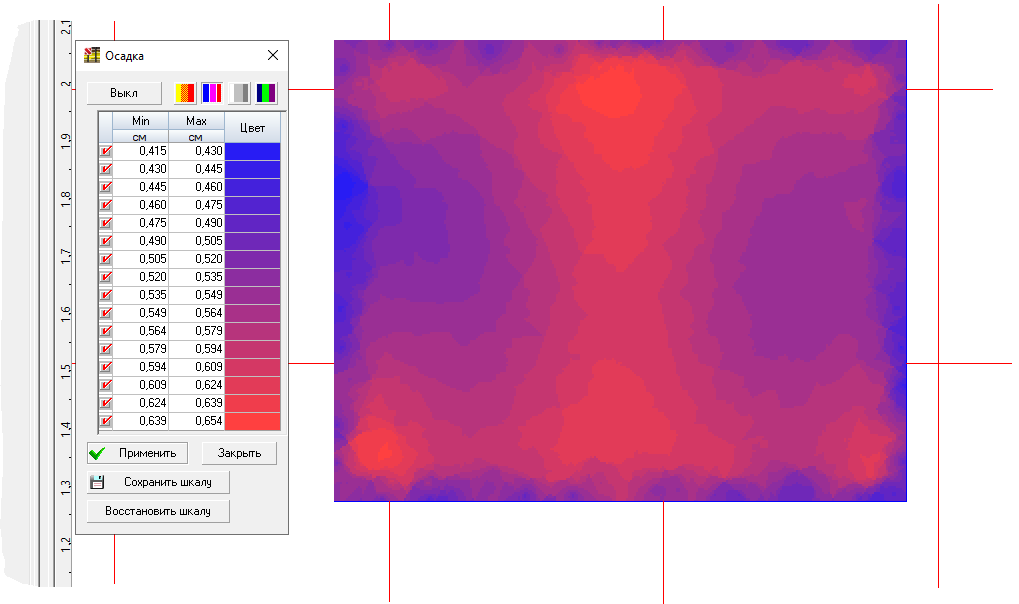Click the Max column header
The width and height of the screenshot is (1019, 604).
click(196, 121)
